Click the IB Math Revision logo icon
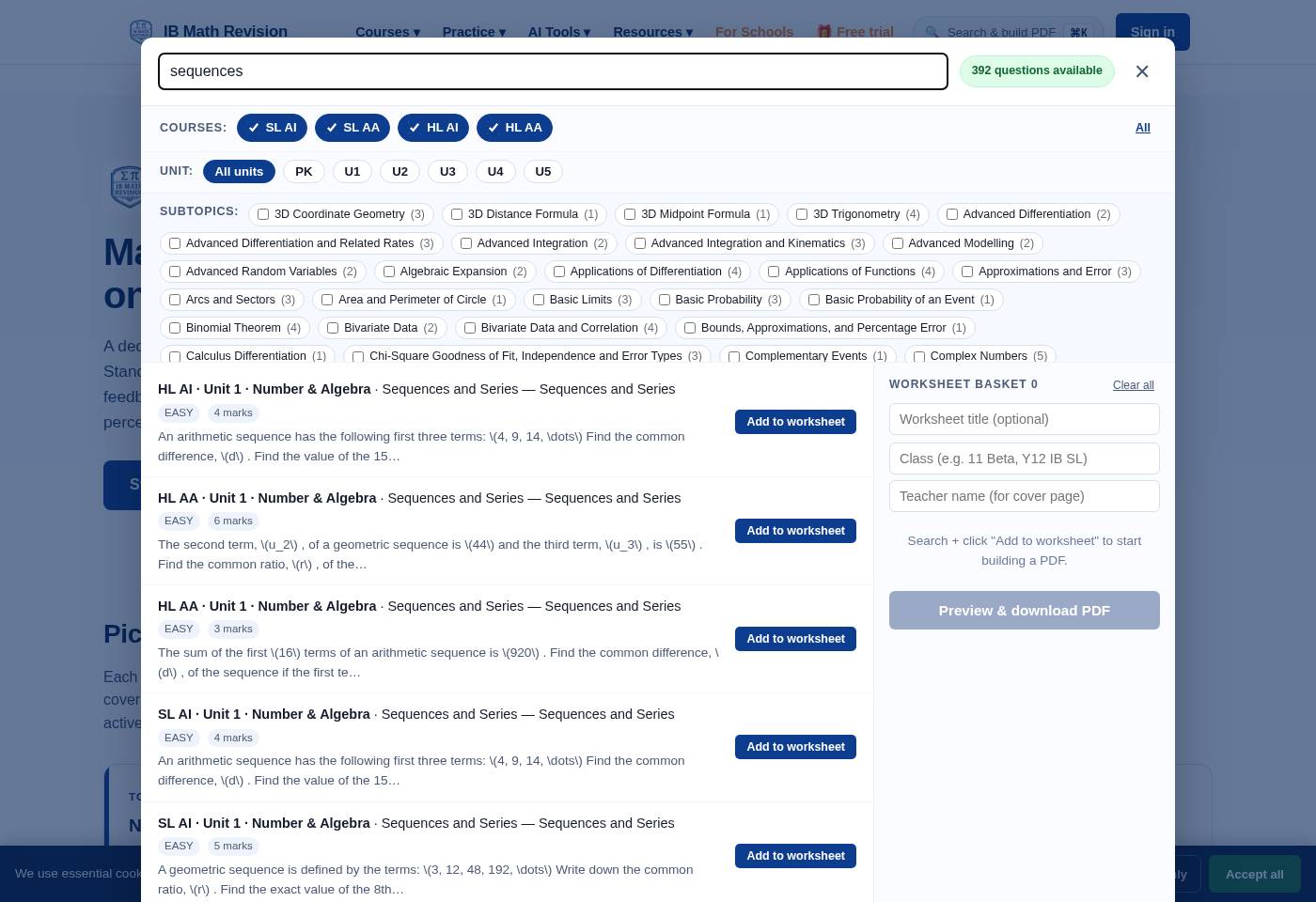 (x=141, y=32)
